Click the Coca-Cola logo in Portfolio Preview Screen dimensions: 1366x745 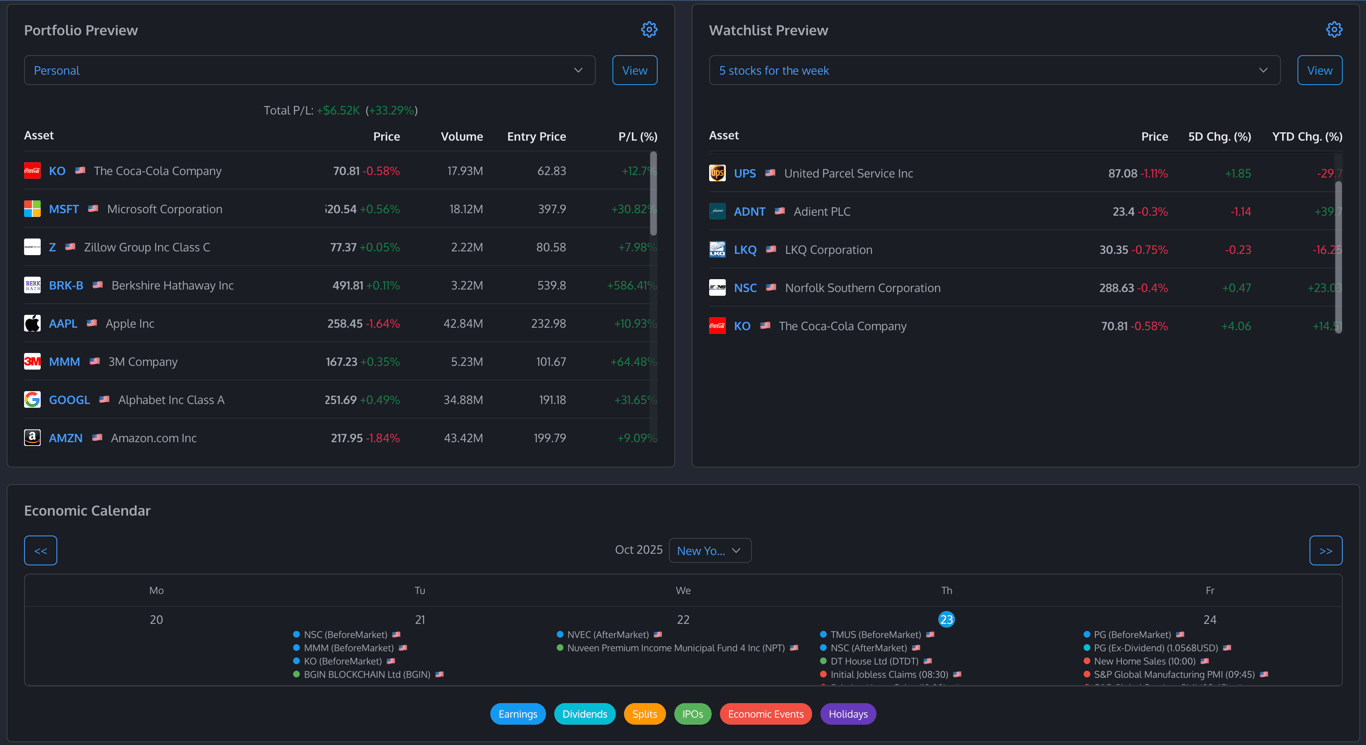pyautogui.click(x=32, y=171)
